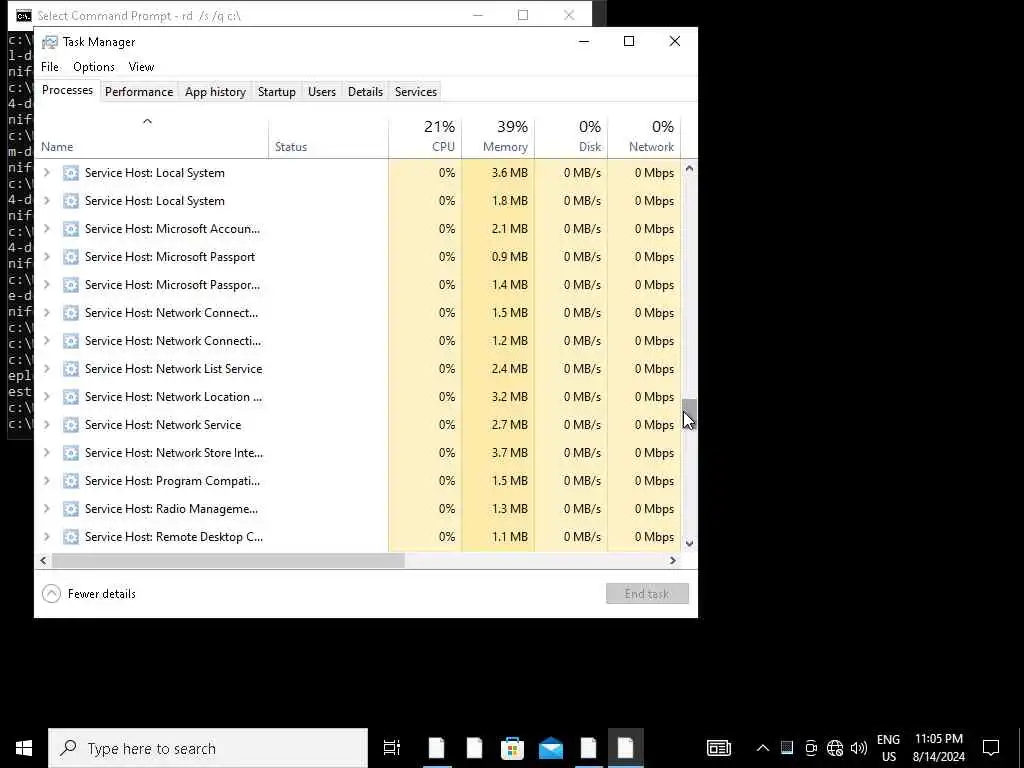
Task: Click the horizontal scroll right arrow
Action: (x=673, y=560)
